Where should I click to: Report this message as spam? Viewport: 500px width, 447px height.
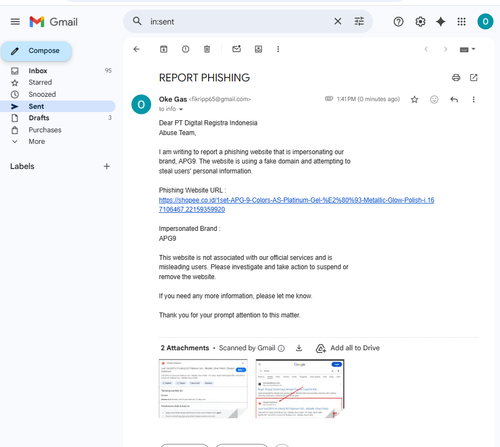185,49
